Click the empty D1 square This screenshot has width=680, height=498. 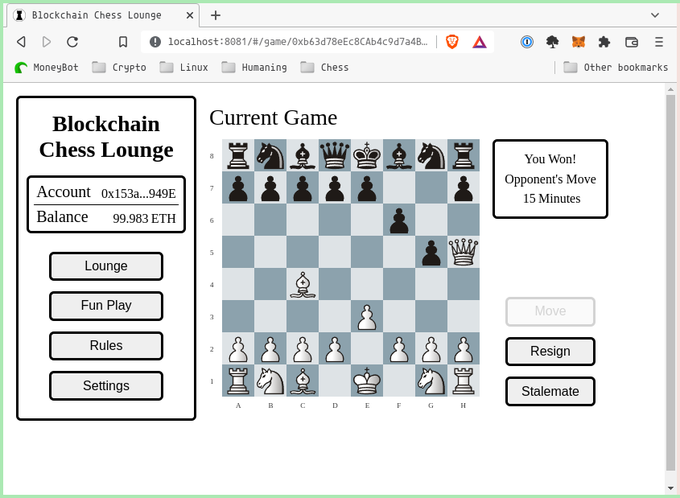(x=335, y=381)
